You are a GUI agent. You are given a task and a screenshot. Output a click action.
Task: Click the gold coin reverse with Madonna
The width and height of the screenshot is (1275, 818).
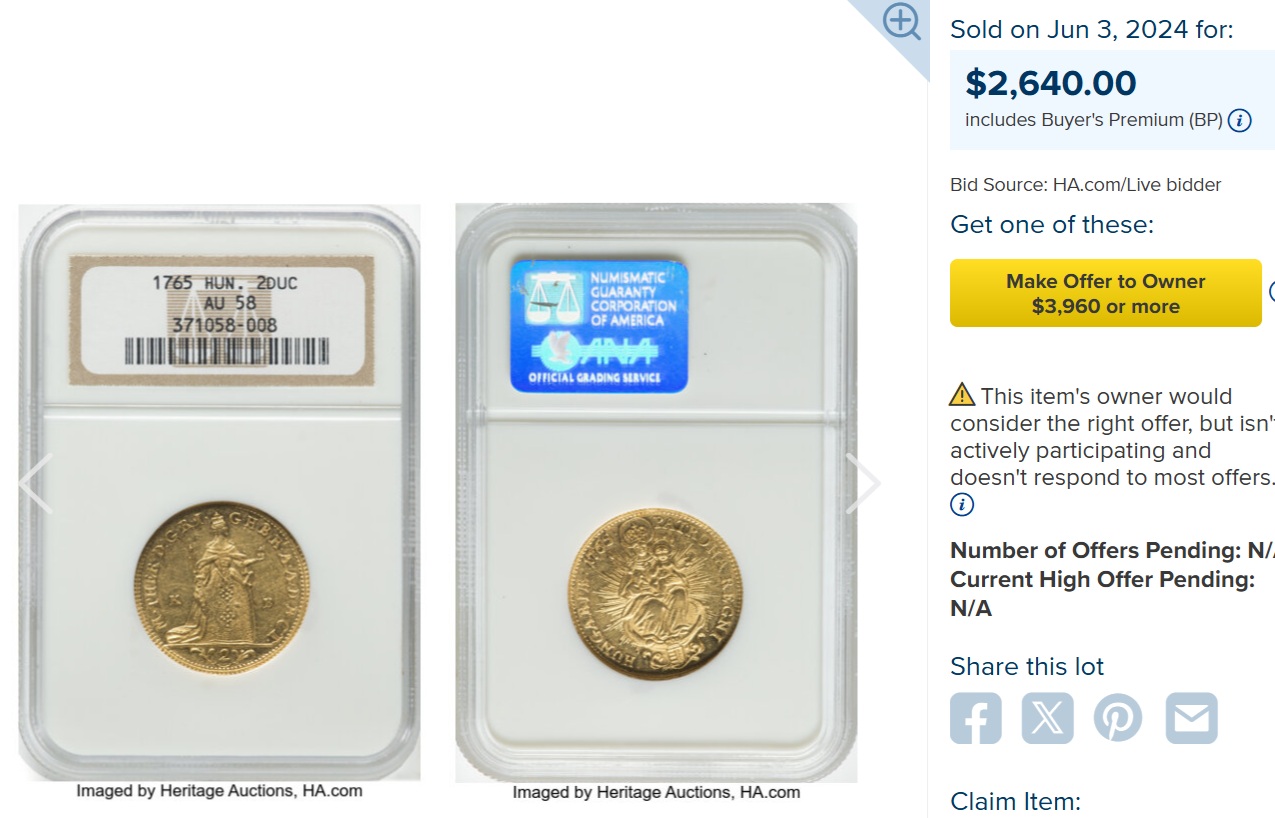[x=655, y=593]
